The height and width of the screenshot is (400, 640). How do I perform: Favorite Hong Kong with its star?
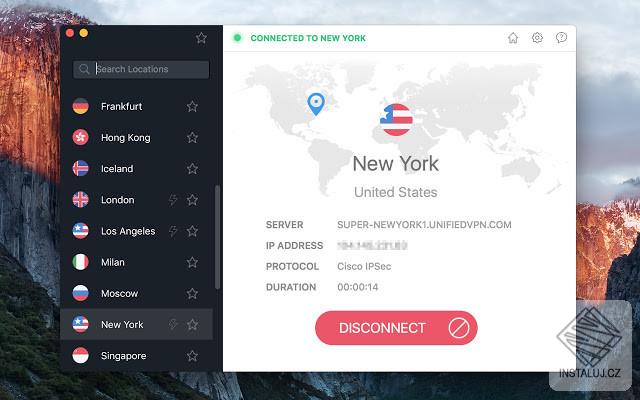pyautogui.click(x=192, y=138)
